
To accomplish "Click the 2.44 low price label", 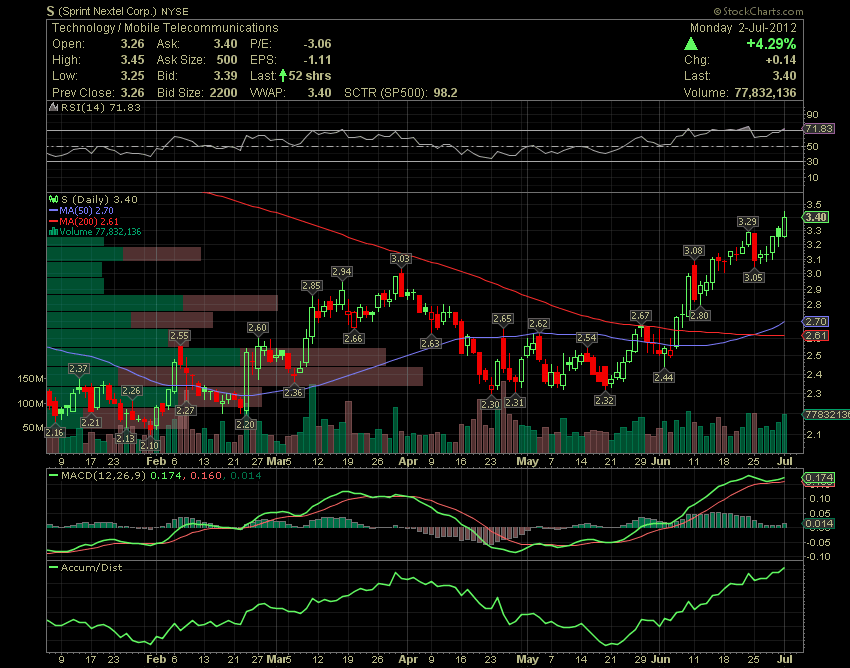I will 664,377.
